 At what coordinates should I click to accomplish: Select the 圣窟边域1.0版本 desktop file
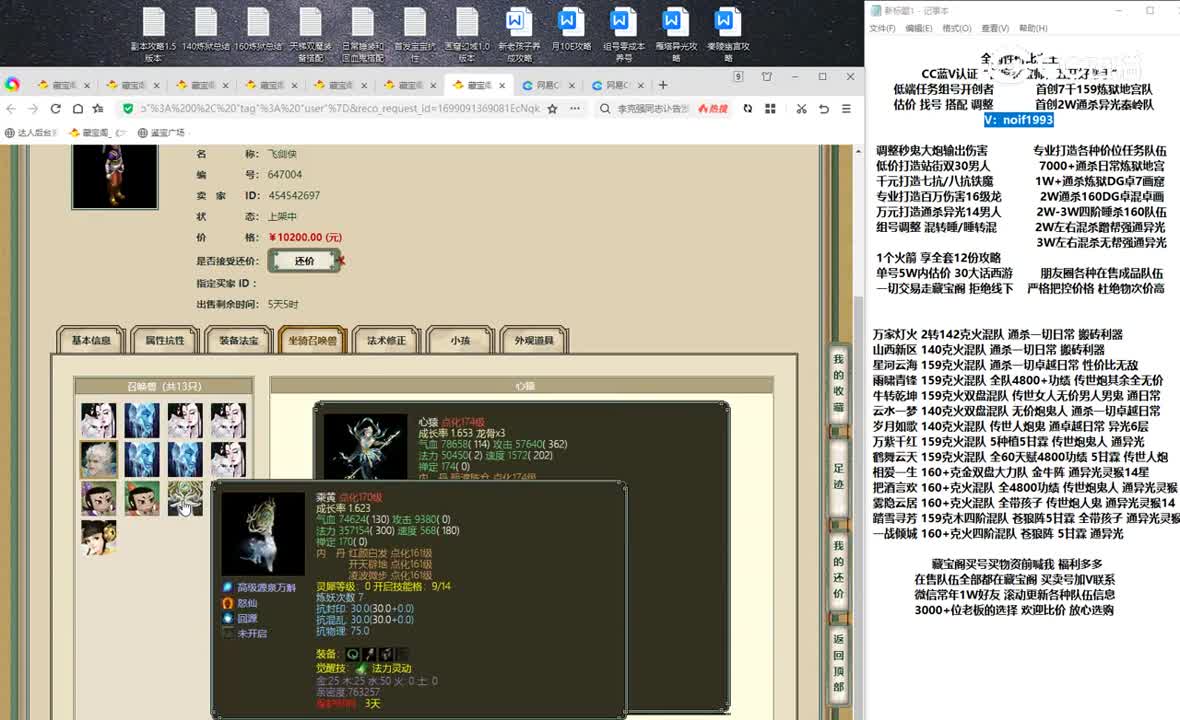point(467,35)
